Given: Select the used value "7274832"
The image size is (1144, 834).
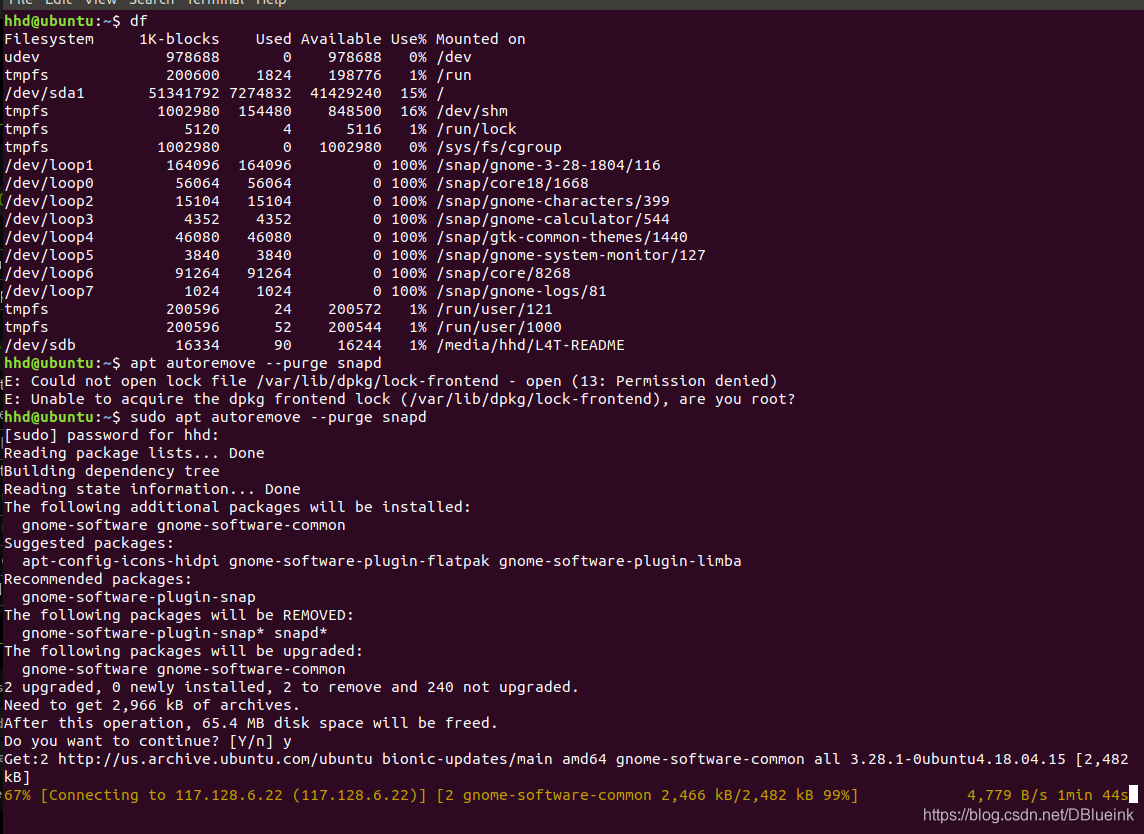Looking at the screenshot, I should pyautogui.click(x=260, y=93).
